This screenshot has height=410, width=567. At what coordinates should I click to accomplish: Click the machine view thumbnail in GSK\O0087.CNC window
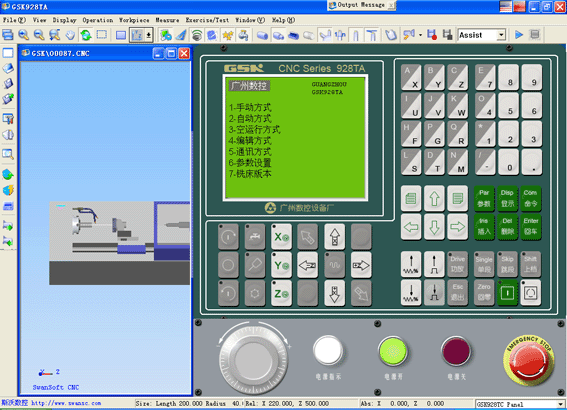click(x=119, y=243)
